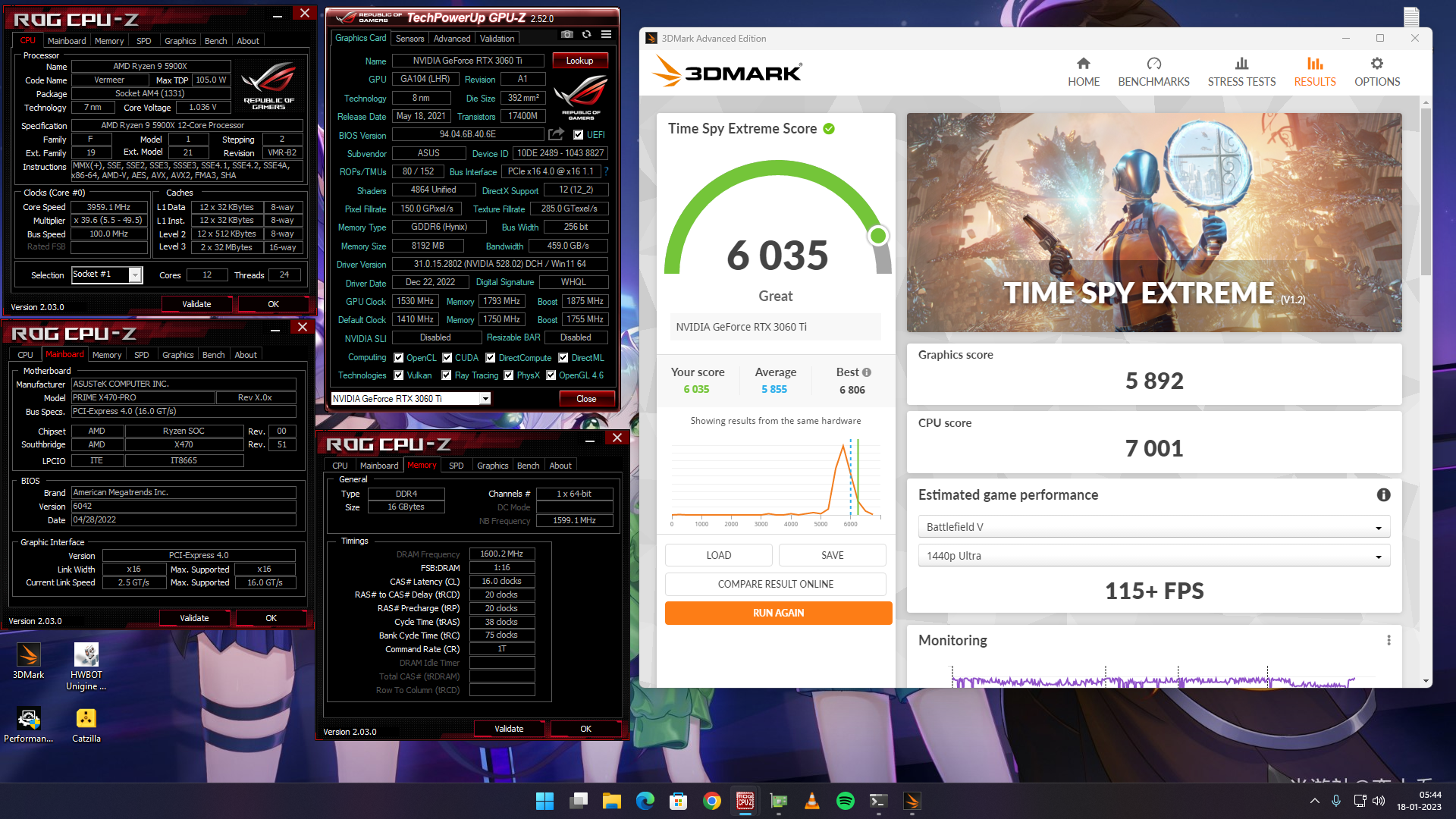Viewport: 1456px width, 819px height.
Task: Click score distribution chart
Action: [x=775, y=483]
